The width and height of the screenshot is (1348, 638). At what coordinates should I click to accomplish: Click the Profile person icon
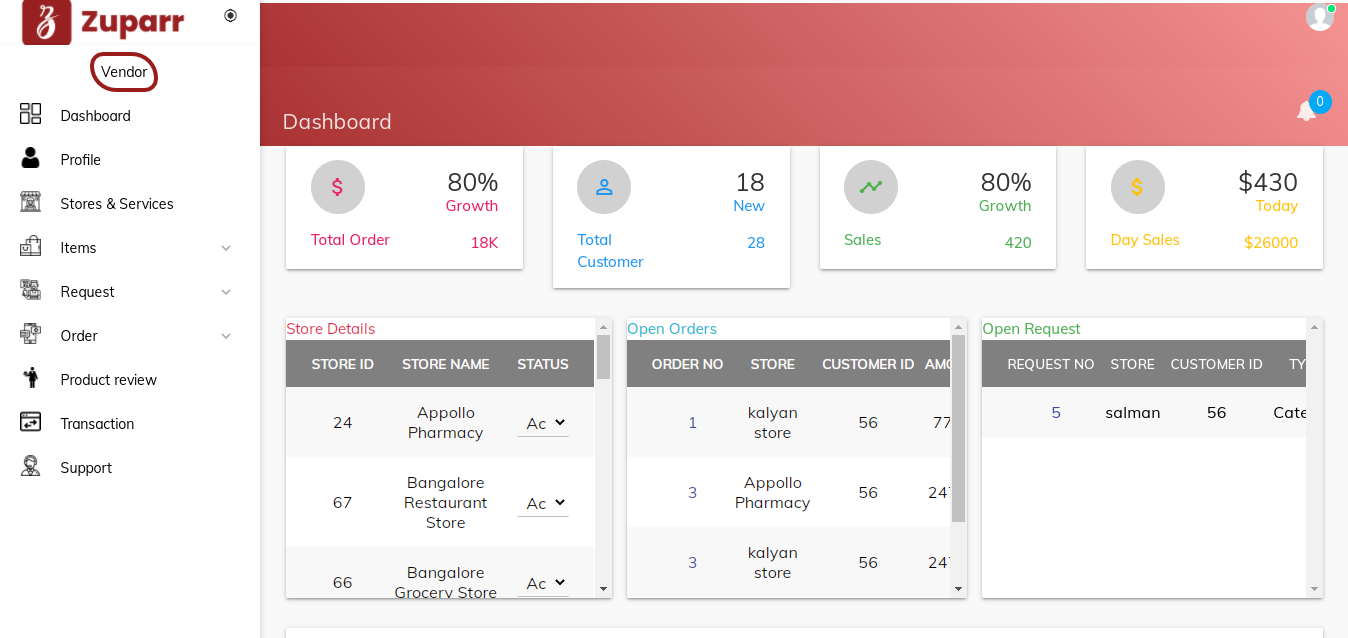click(31, 158)
